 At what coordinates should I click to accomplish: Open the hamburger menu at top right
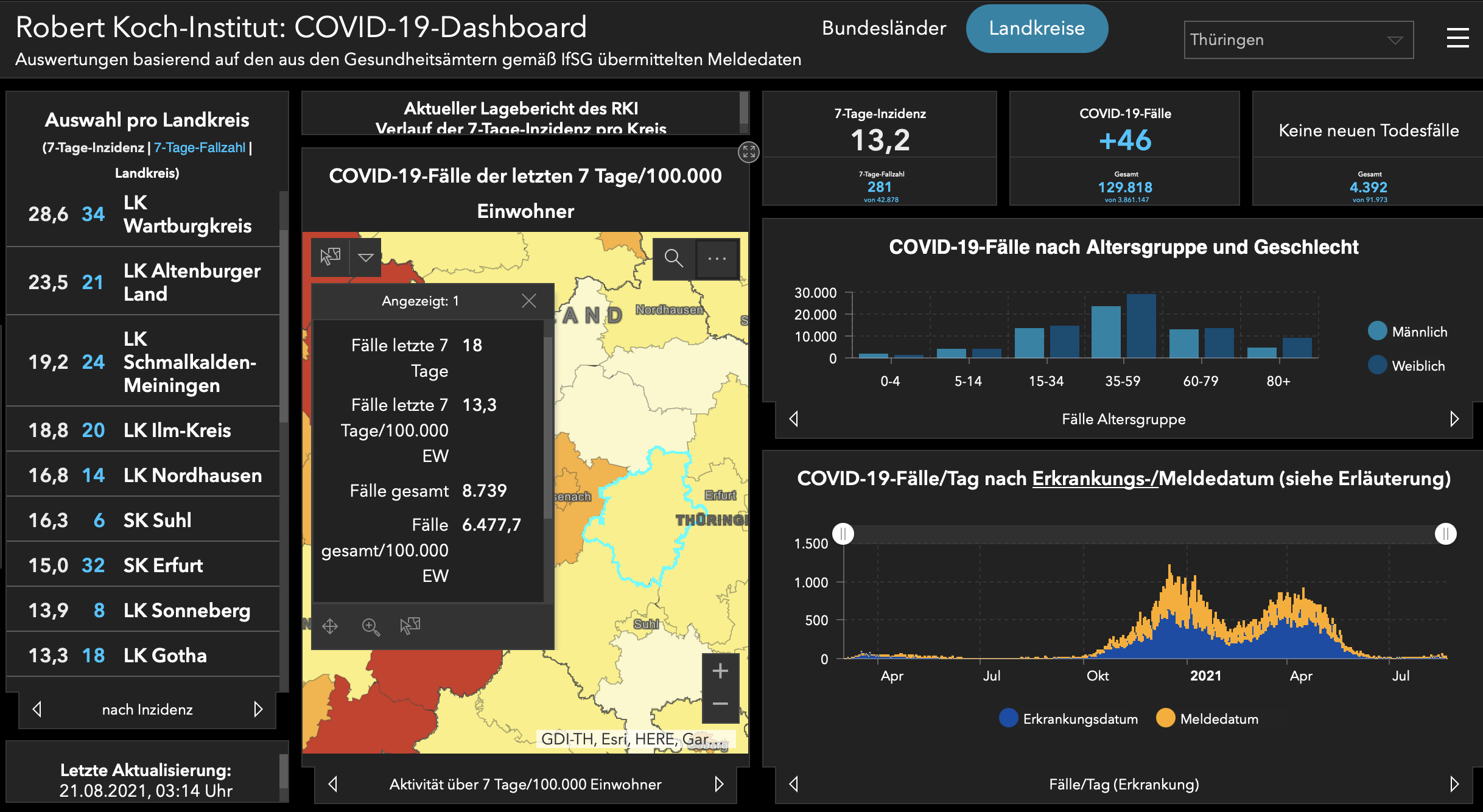1457,38
